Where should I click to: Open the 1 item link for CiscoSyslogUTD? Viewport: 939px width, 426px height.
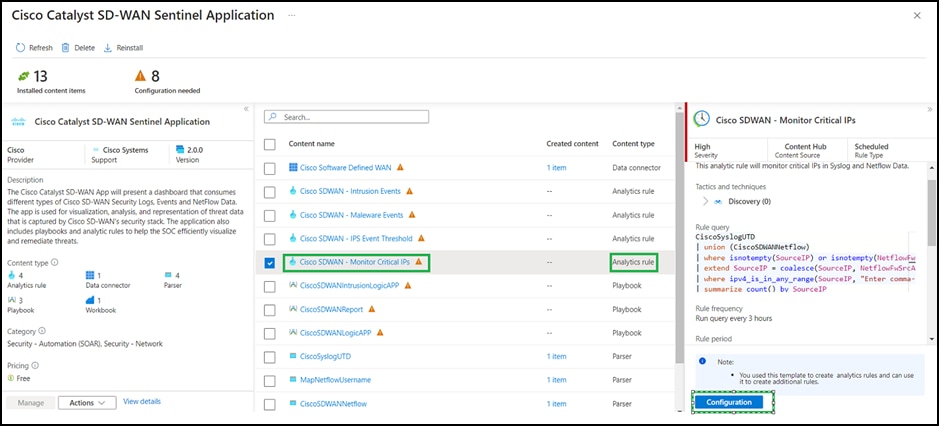pyautogui.click(x=556, y=356)
